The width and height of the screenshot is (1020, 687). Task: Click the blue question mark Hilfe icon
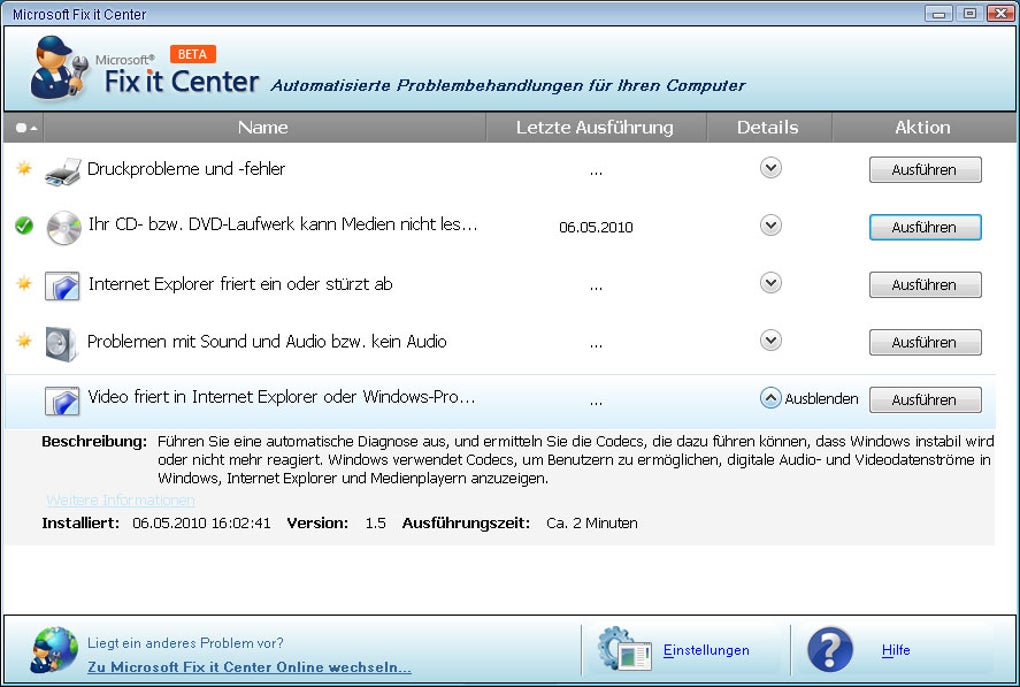pyautogui.click(x=829, y=649)
